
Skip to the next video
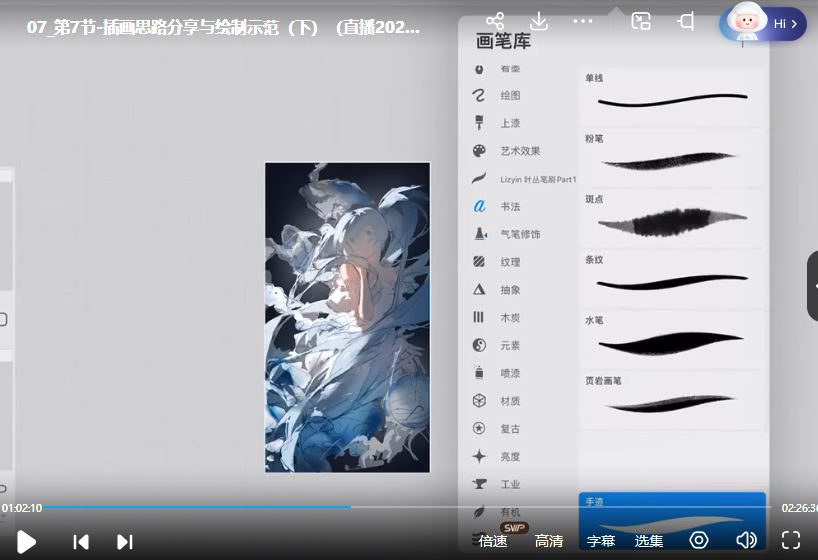[x=125, y=541]
